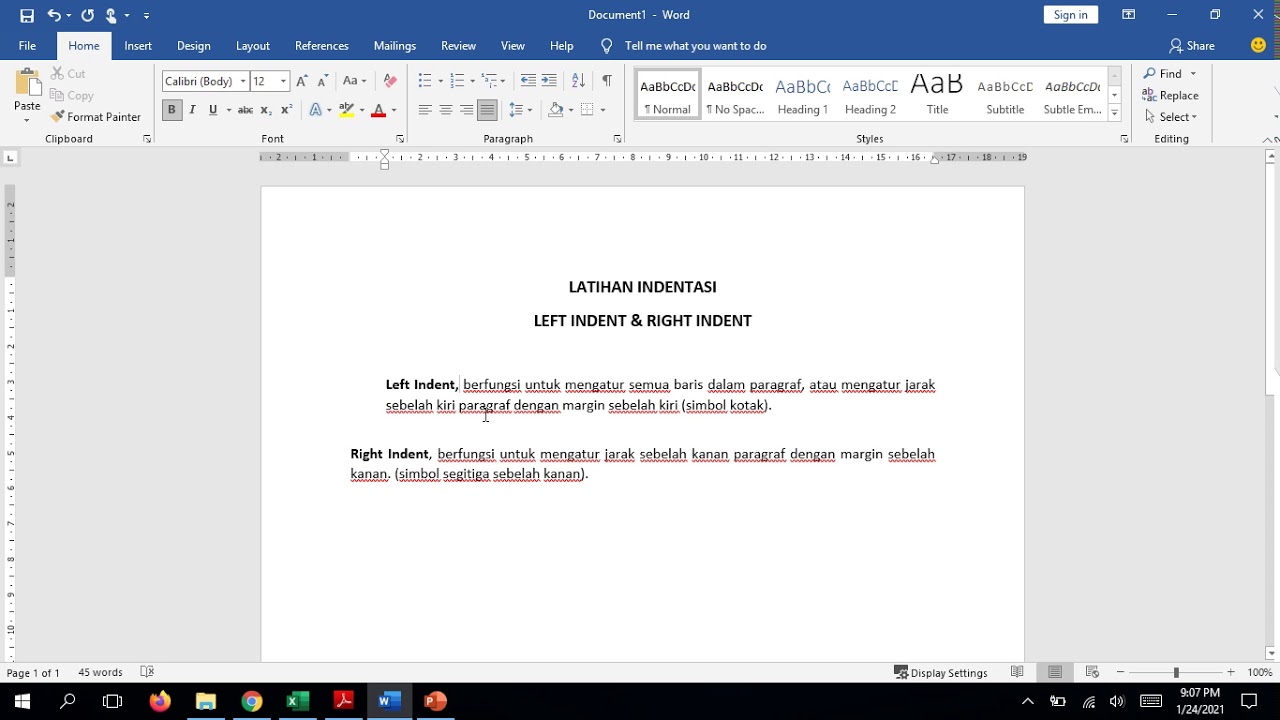
Task: Open PowerPoint from the taskbar
Action: pos(435,701)
